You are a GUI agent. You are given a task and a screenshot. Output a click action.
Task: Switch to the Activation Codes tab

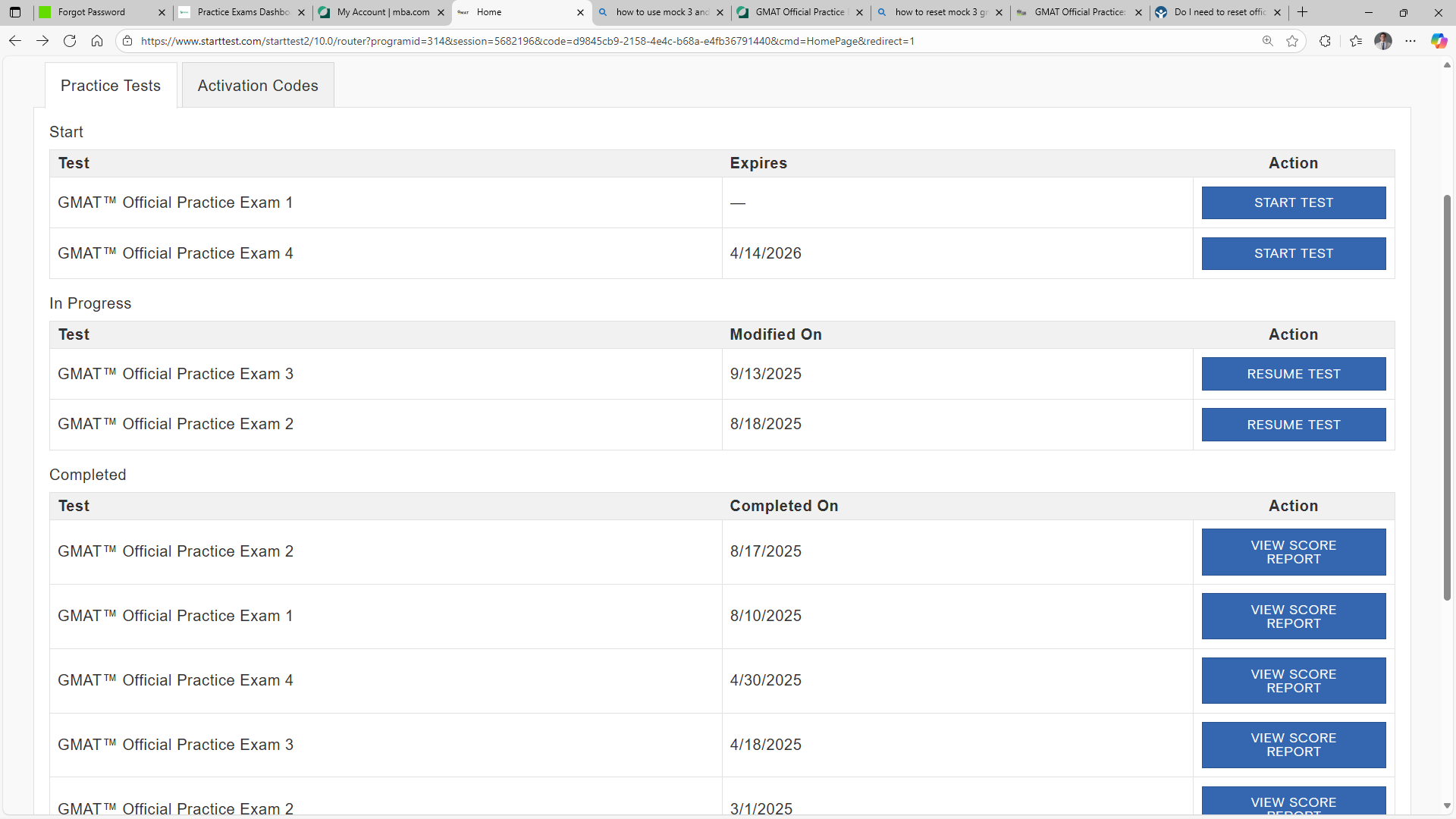click(x=258, y=86)
